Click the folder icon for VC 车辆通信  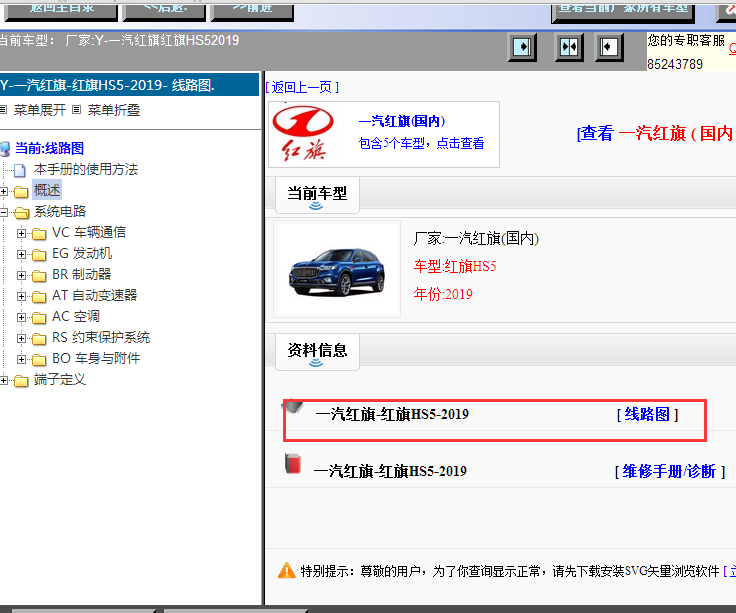click(x=39, y=233)
